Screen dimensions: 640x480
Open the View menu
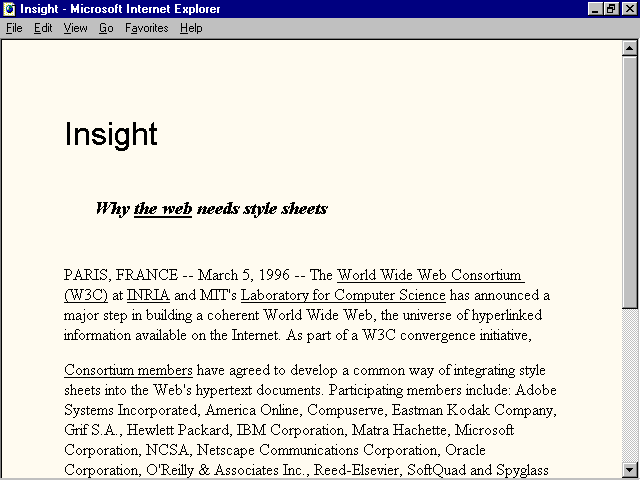coord(76,28)
